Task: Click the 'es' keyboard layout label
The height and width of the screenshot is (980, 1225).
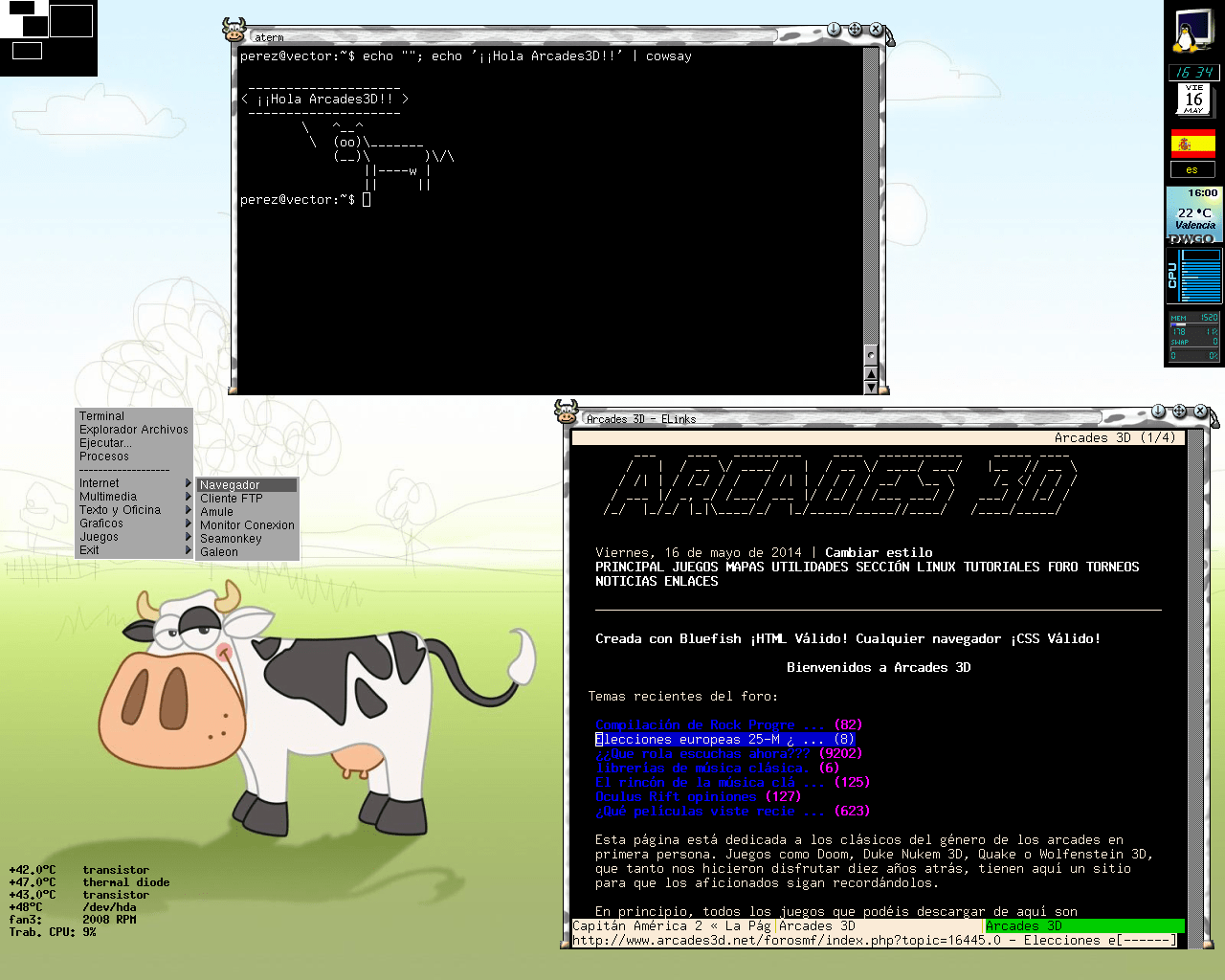Action: [1192, 169]
